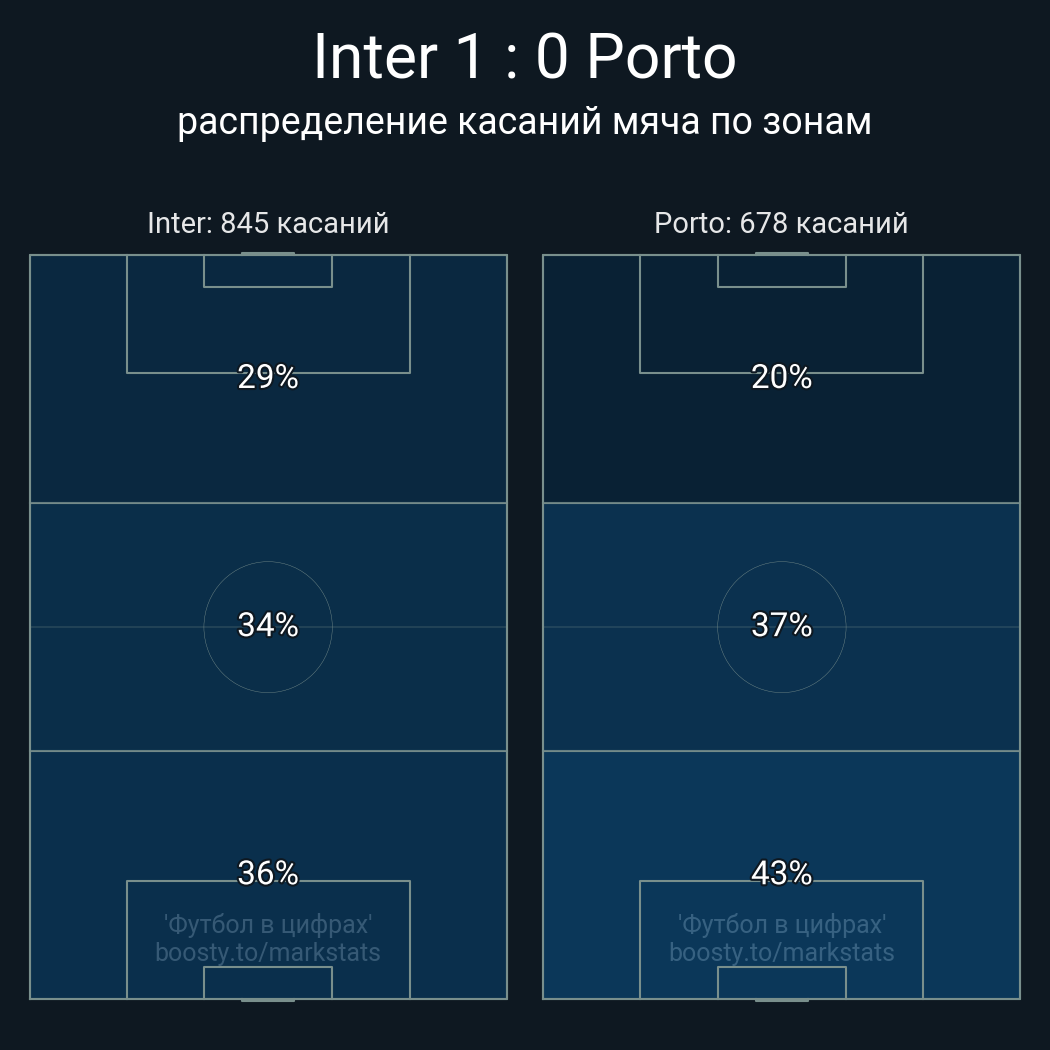
Task: Click Inter's 36% defensive third value
Action: point(268,873)
